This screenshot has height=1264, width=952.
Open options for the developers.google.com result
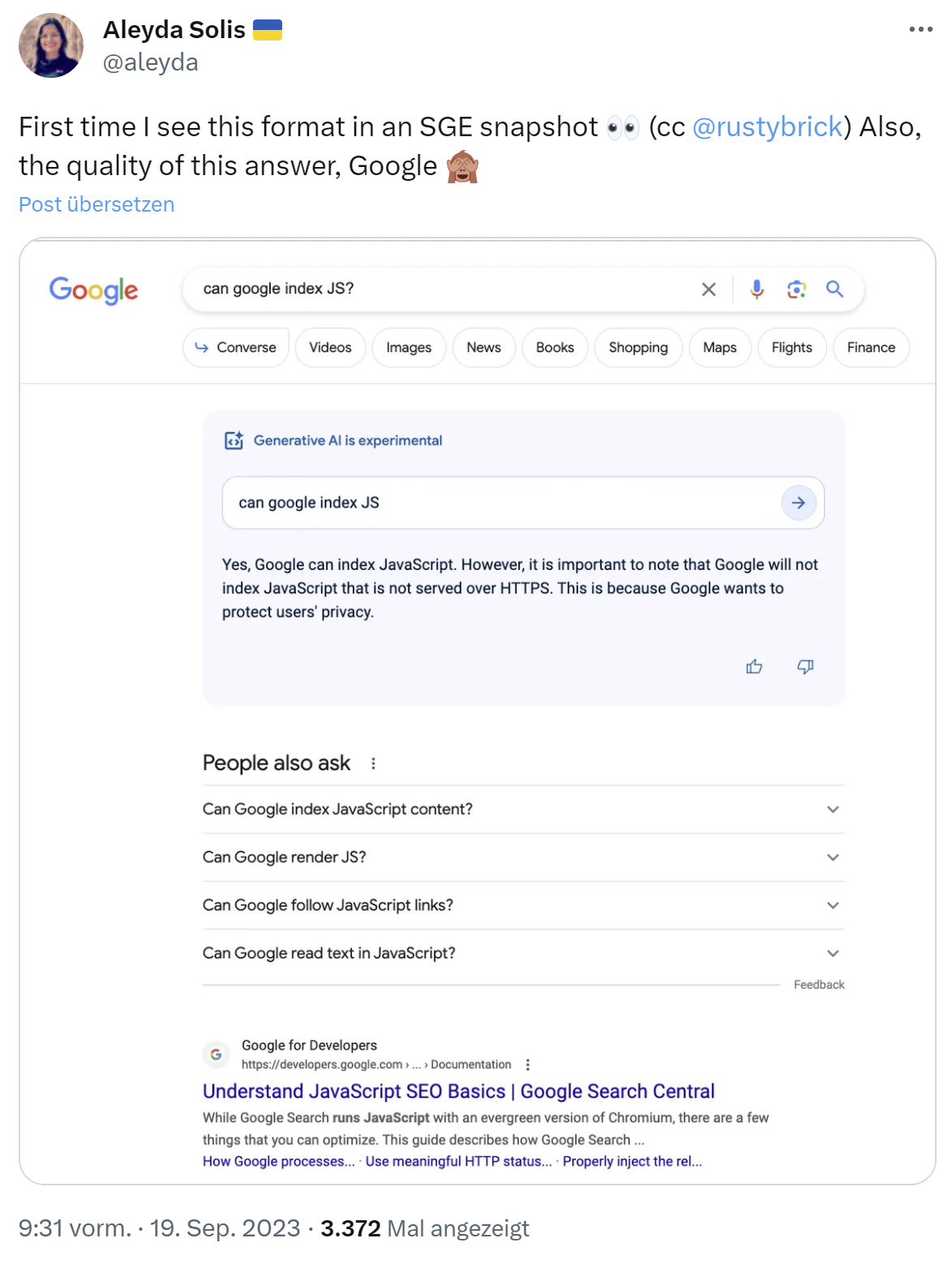pos(528,1065)
